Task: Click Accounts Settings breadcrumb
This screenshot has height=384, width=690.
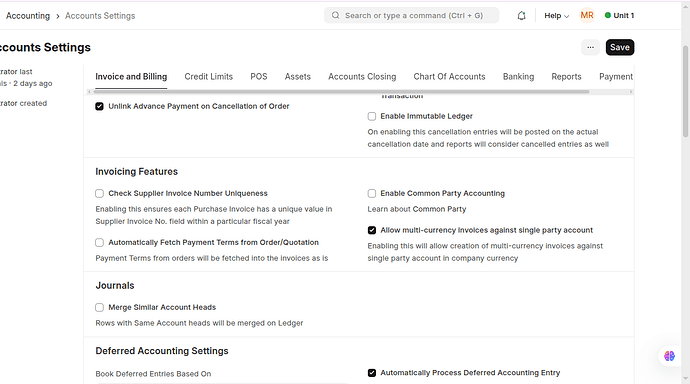Action: pyautogui.click(x=100, y=16)
